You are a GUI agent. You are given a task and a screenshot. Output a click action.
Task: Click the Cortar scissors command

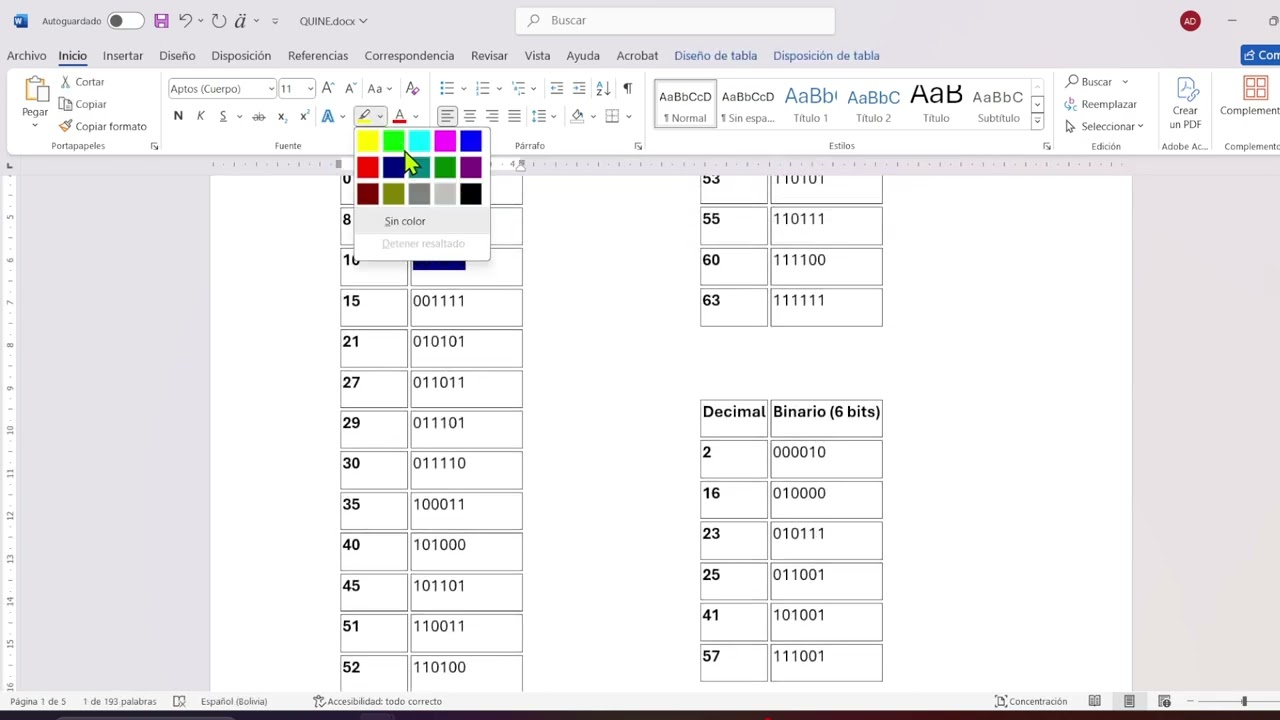click(x=81, y=82)
